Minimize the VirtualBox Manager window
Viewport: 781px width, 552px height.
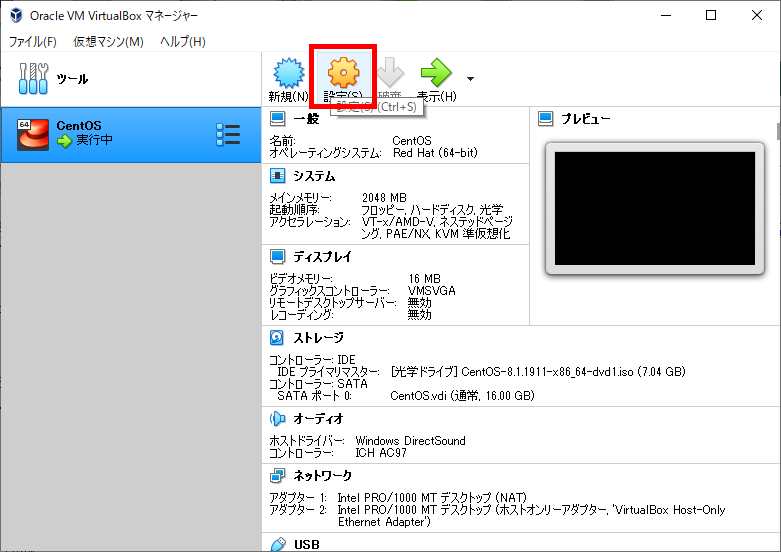pos(666,15)
